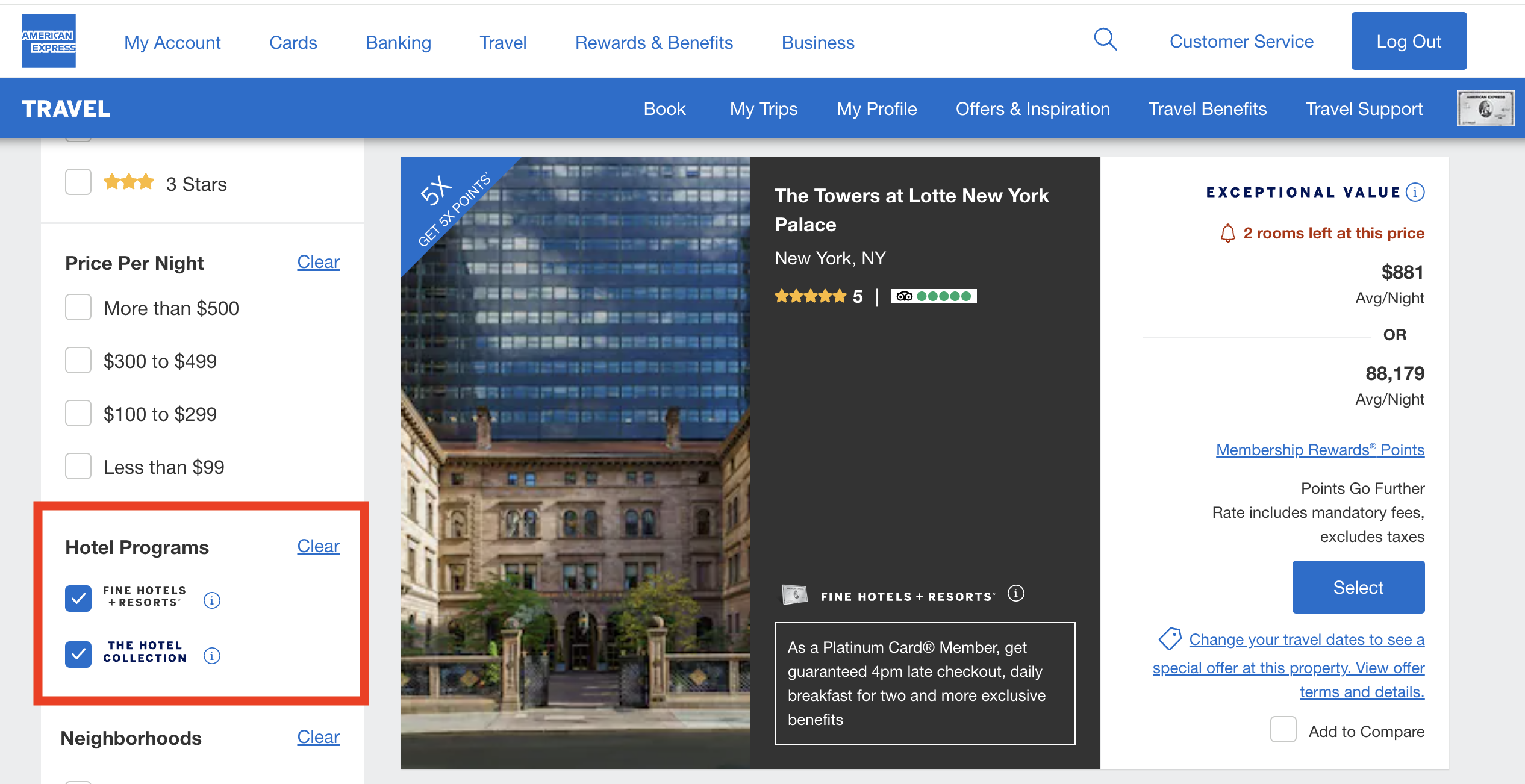The image size is (1525, 784).
Task: Click Customer Service link
Action: tap(1241, 41)
